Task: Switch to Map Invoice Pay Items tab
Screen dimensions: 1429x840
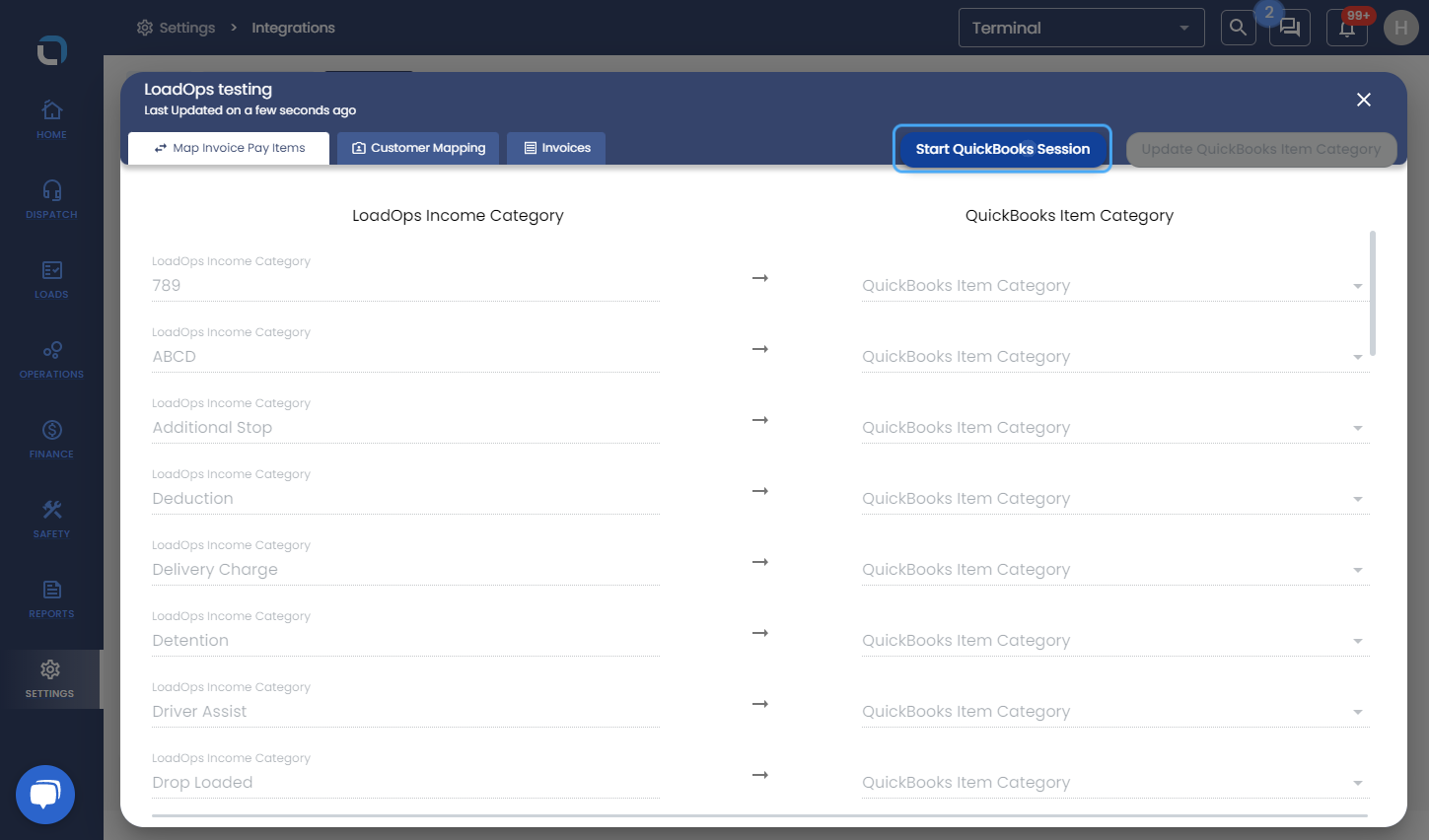Action: pos(229,148)
